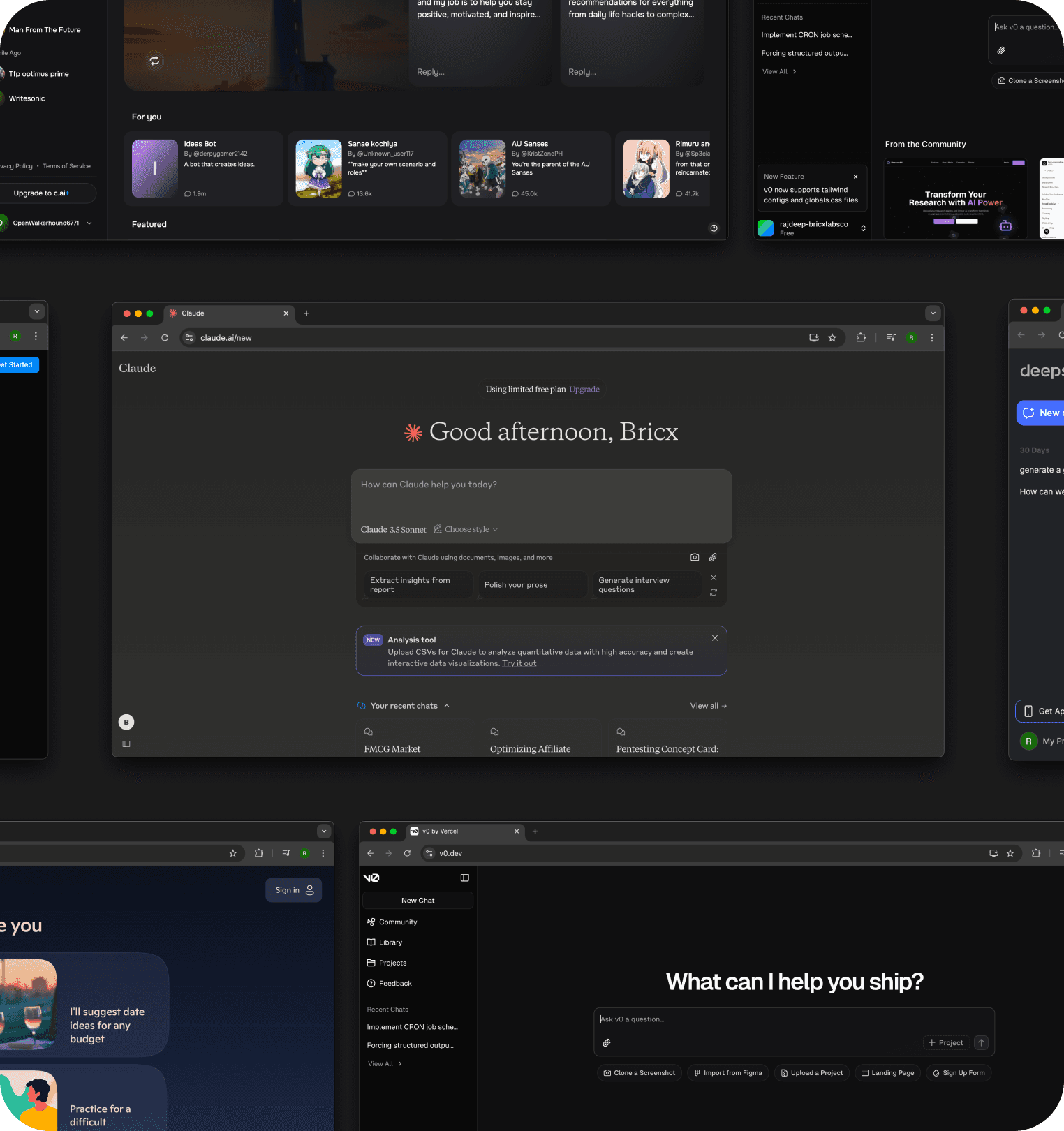Click reload icon in Claude browser window
The height and width of the screenshot is (1131, 1064).
(165, 338)
